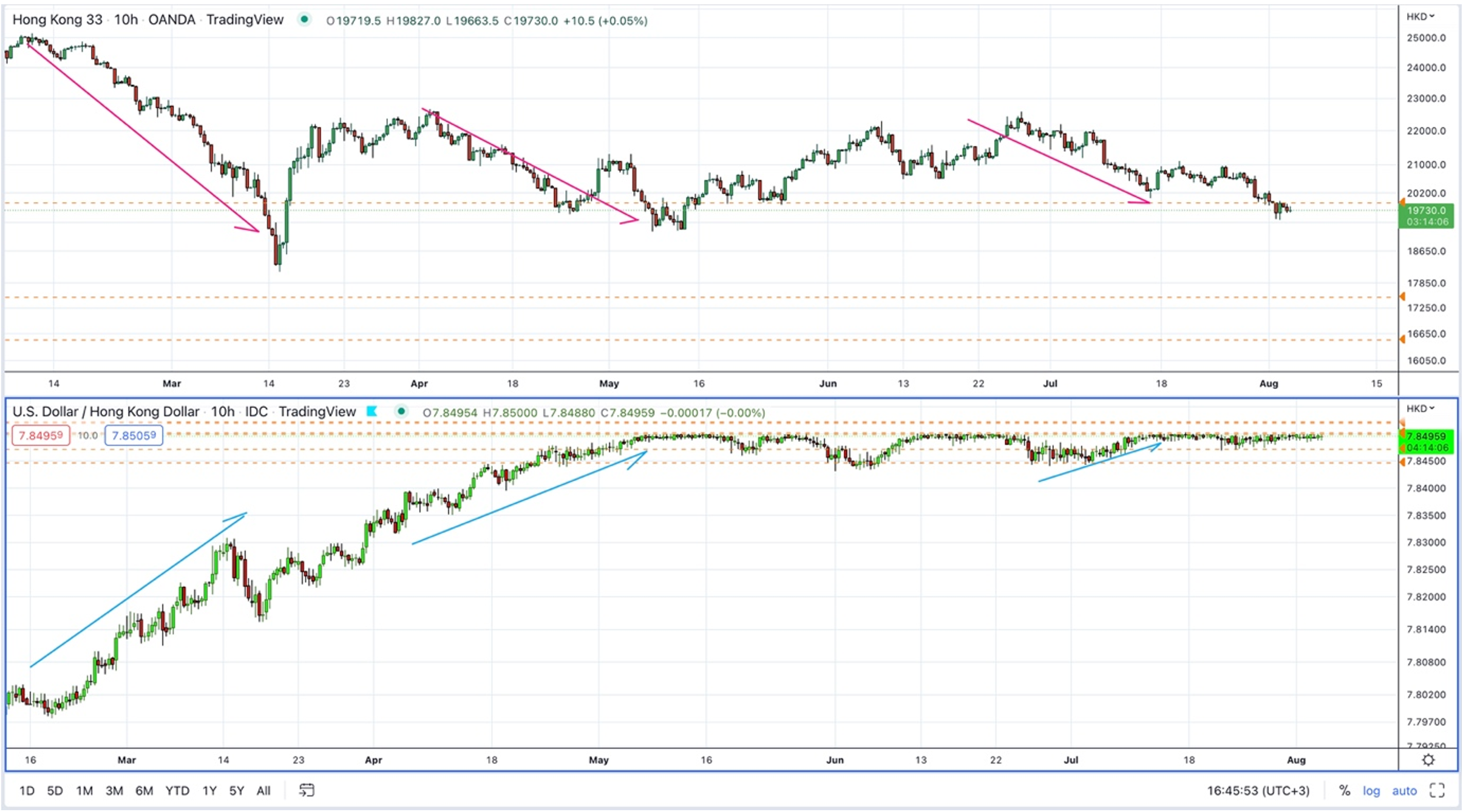Click the orange alert marker near 16650 level

point(1402,339)
